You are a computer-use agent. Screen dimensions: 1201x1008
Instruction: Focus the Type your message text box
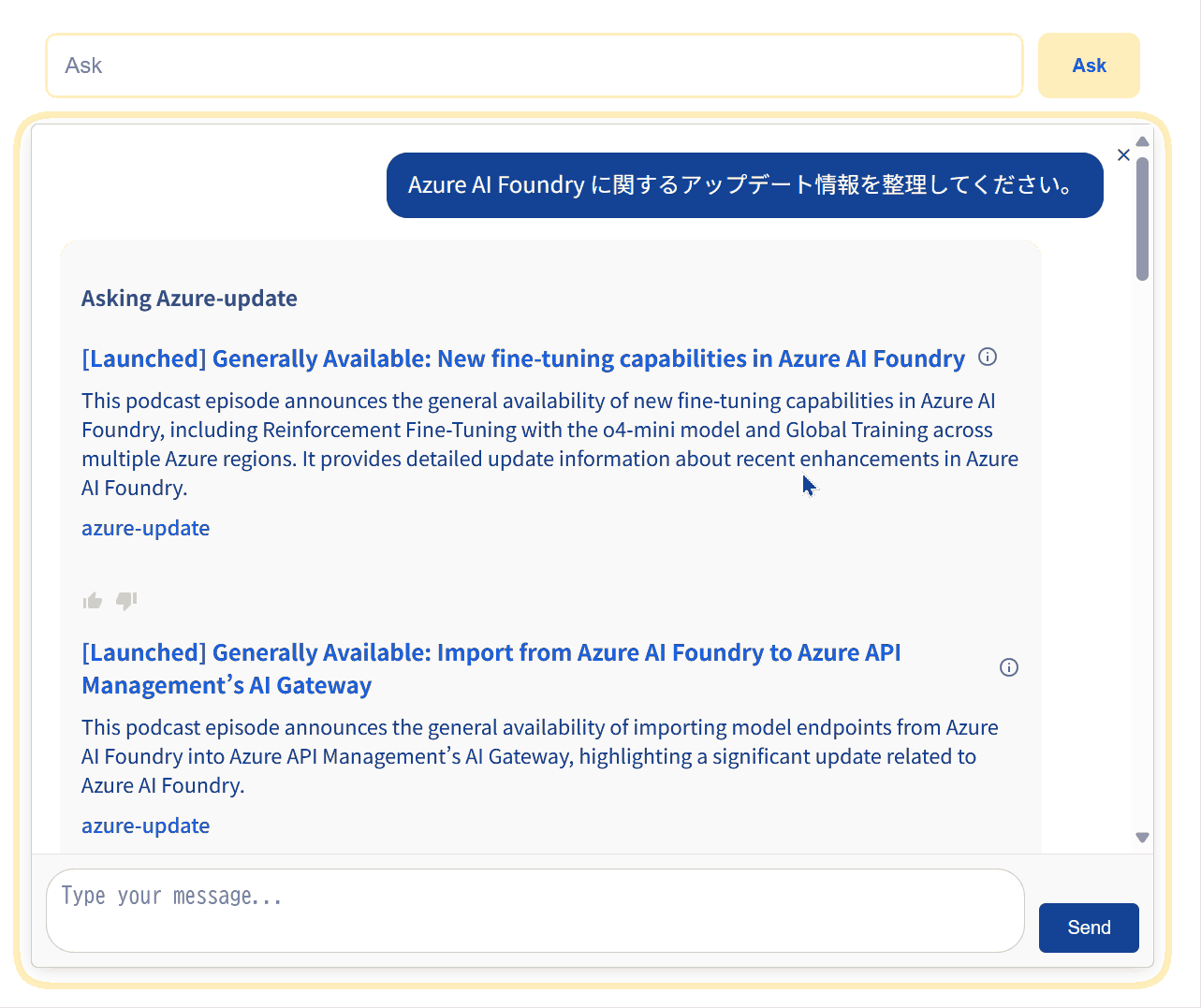(x=535, y=911)
